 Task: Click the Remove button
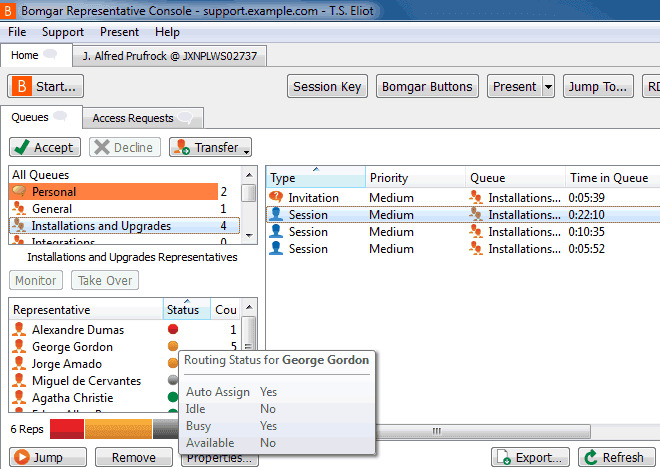pyautogui.click(x=134, y=457)
